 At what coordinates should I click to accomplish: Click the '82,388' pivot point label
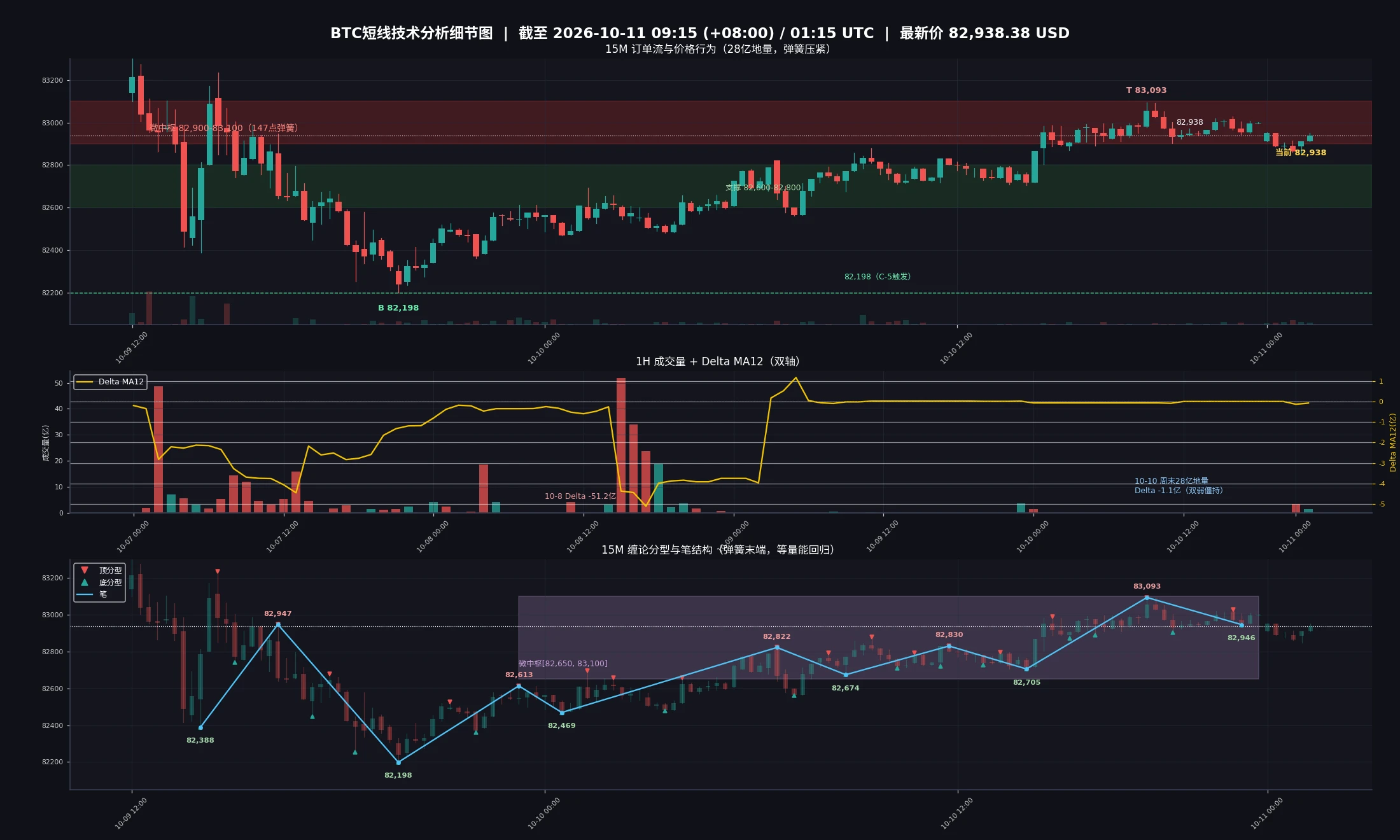tap(200, 741)
